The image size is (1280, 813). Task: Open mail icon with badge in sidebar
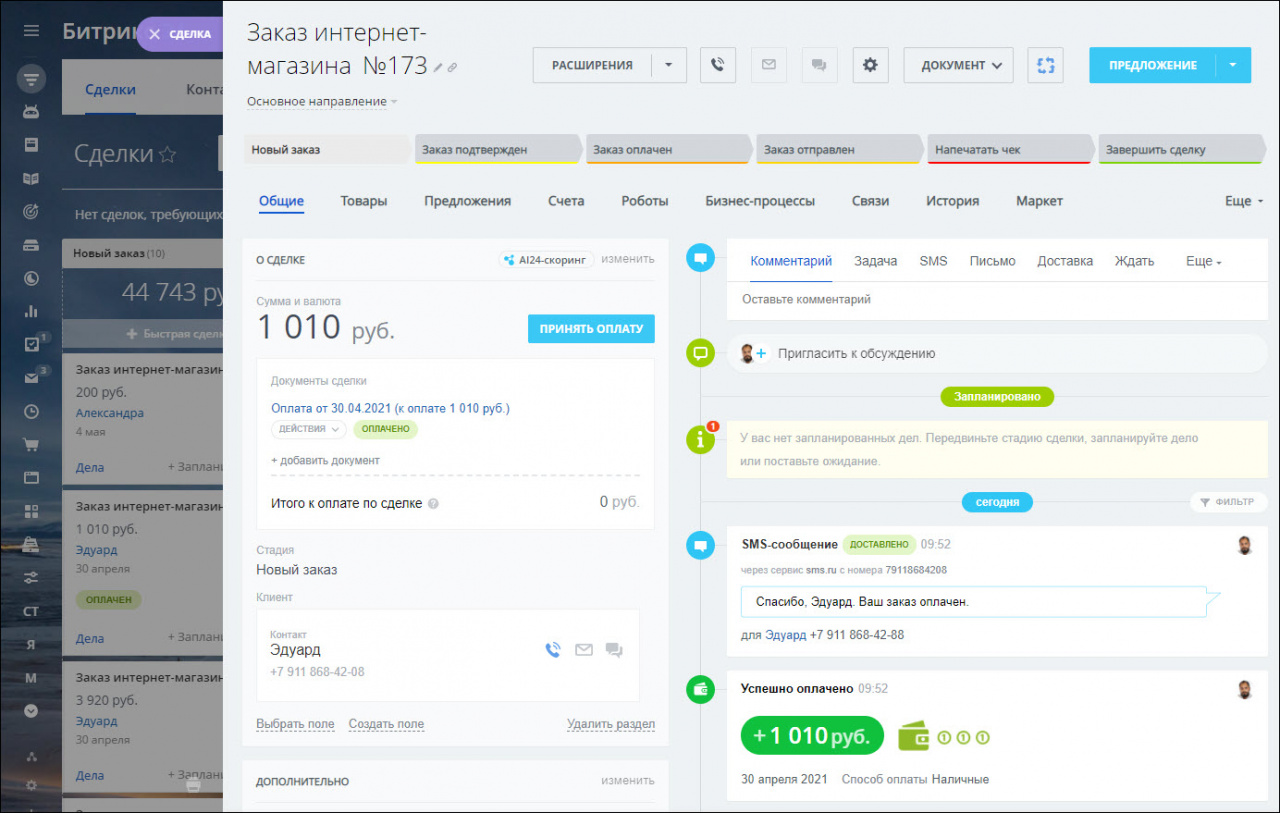(33, 377)
